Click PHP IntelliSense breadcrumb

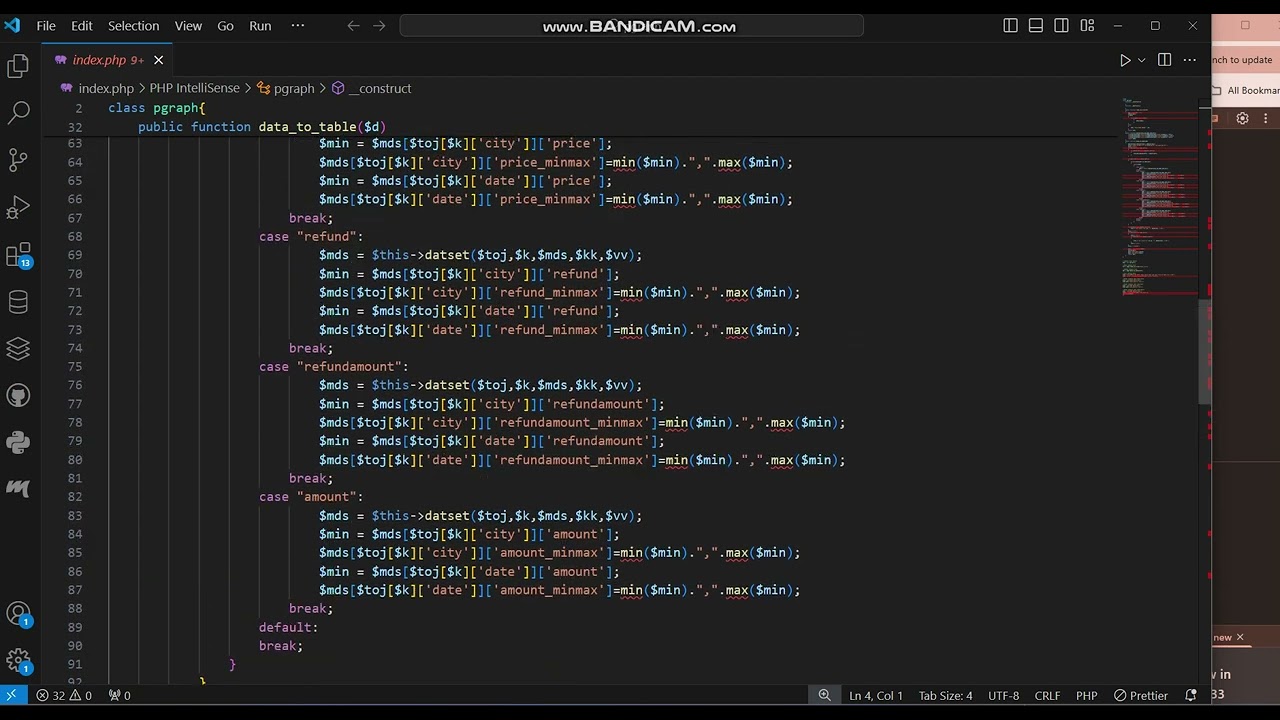click(x=195, y=88)
